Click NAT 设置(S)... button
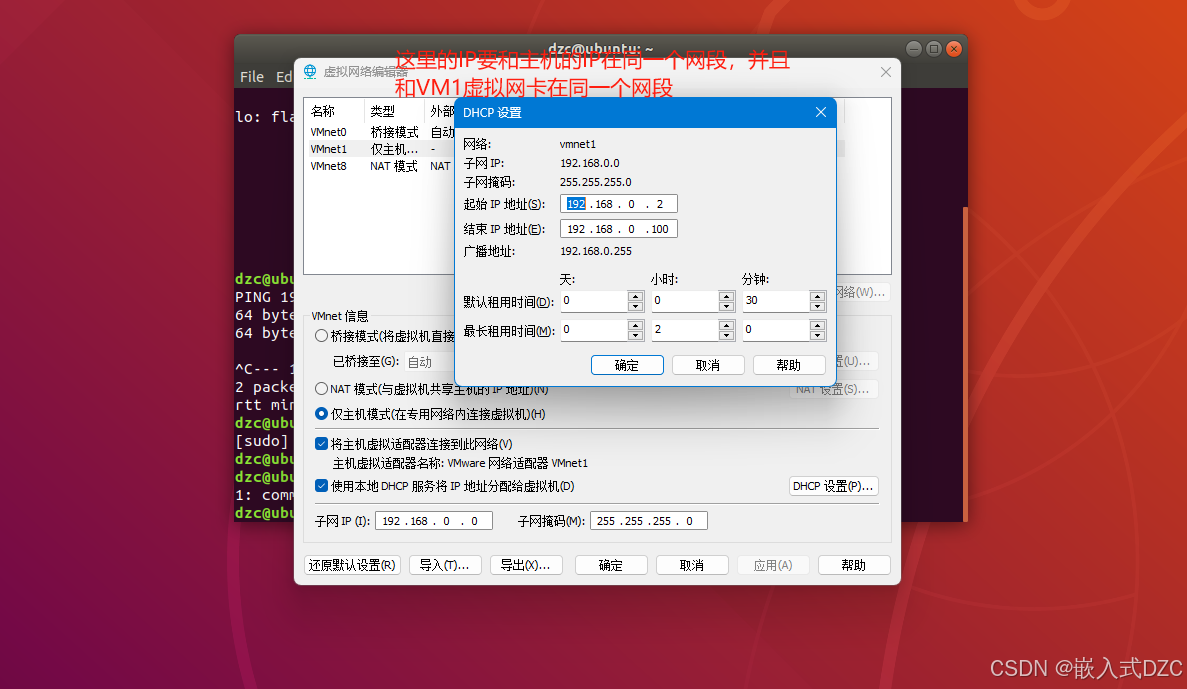Viewport: 1187px width, 689px height. point(833,389)
